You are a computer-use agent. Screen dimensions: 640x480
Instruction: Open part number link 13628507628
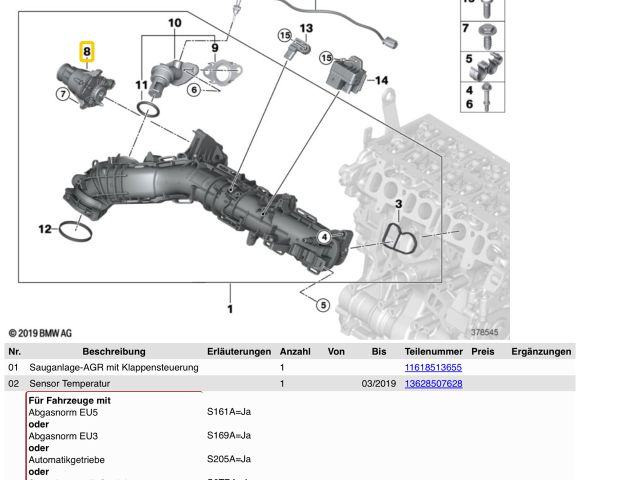click(433, 384)
